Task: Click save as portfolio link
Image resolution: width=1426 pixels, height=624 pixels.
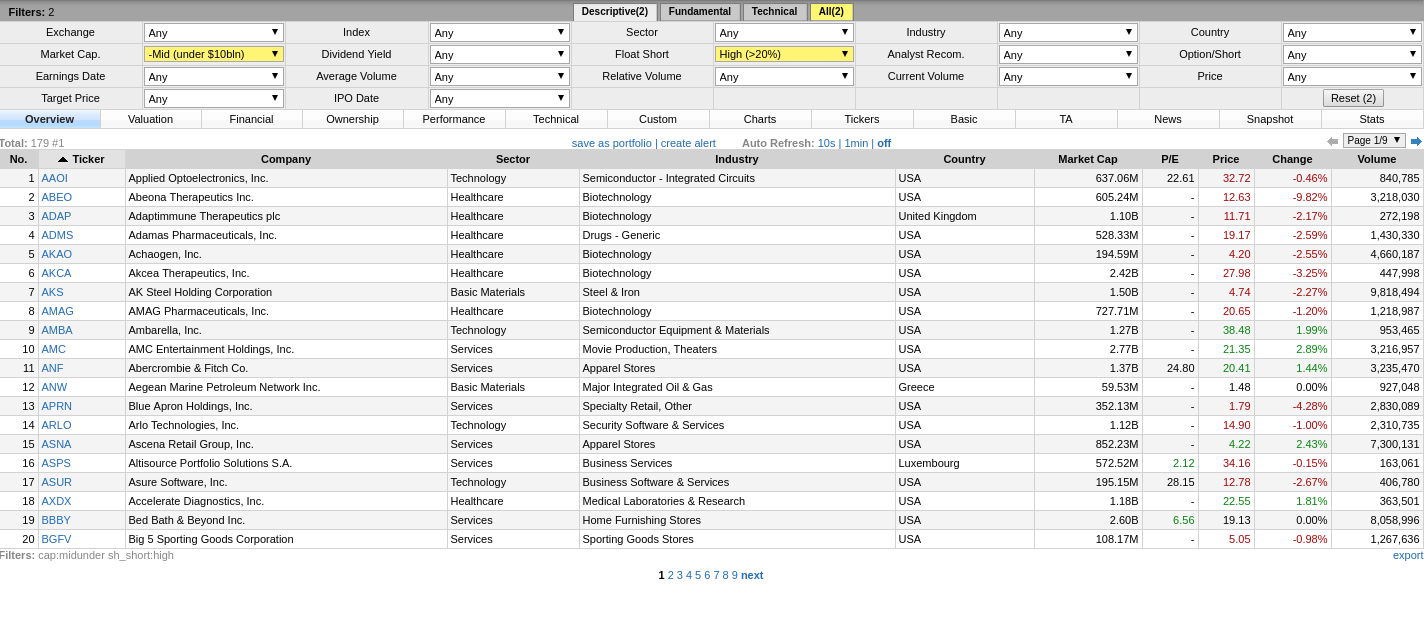Action: tap(611, 143)
